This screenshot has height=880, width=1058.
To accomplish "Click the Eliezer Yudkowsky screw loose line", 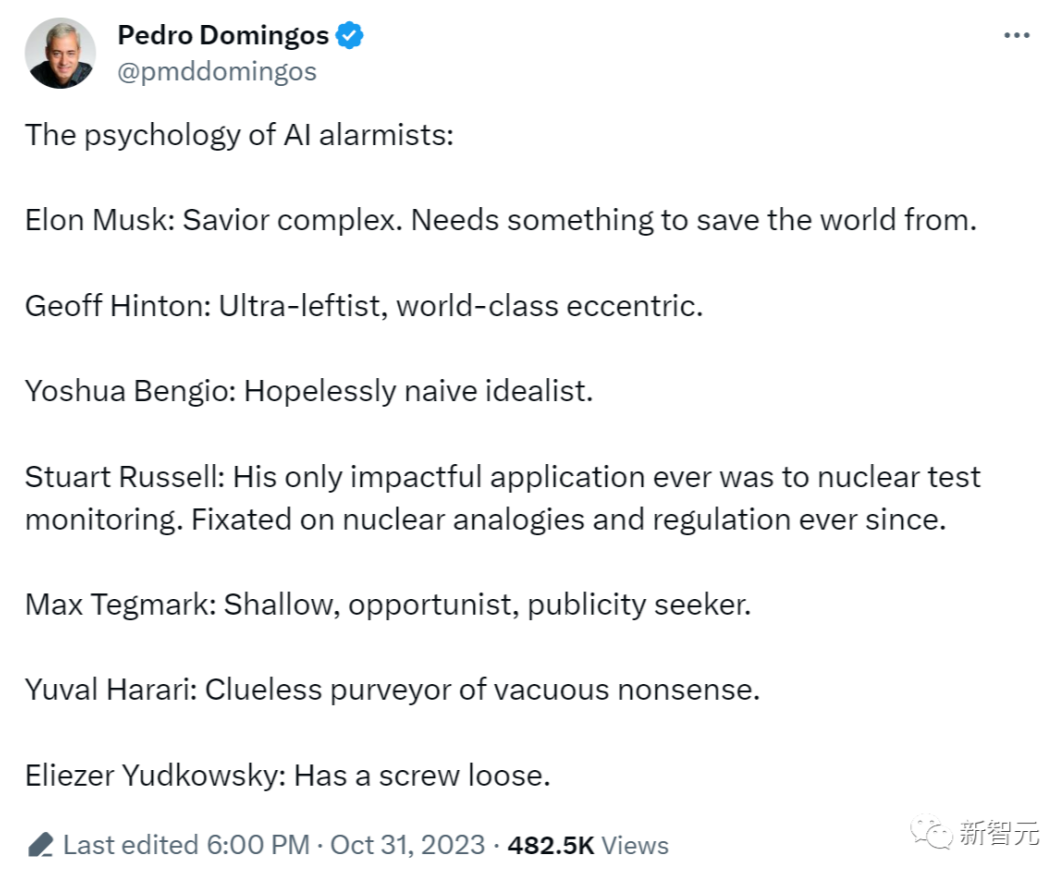I will point(288,775).
